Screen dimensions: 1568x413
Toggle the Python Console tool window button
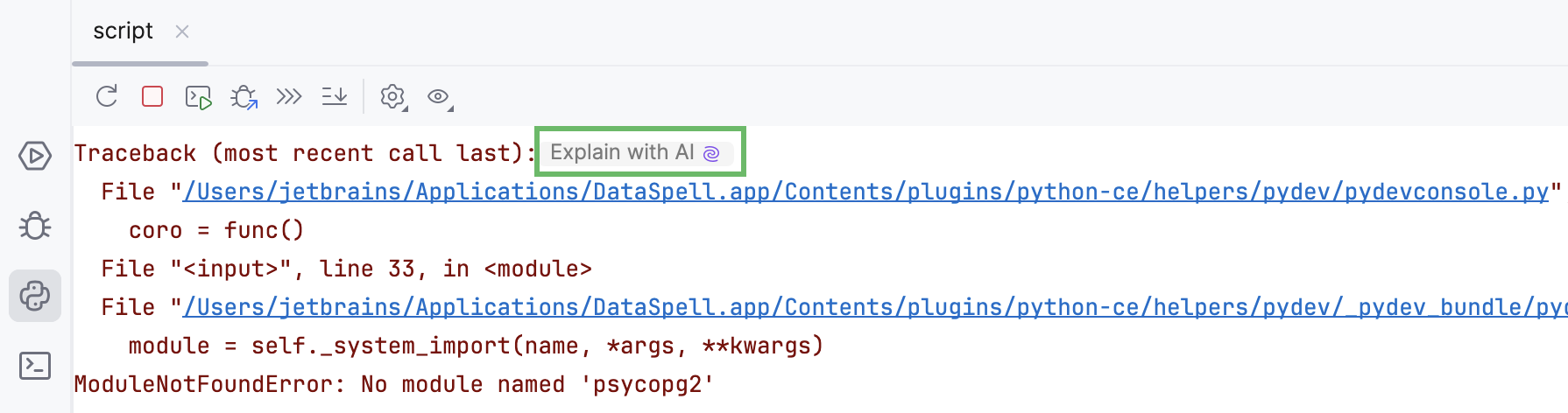pyautogui.click(x=35, y=296)
